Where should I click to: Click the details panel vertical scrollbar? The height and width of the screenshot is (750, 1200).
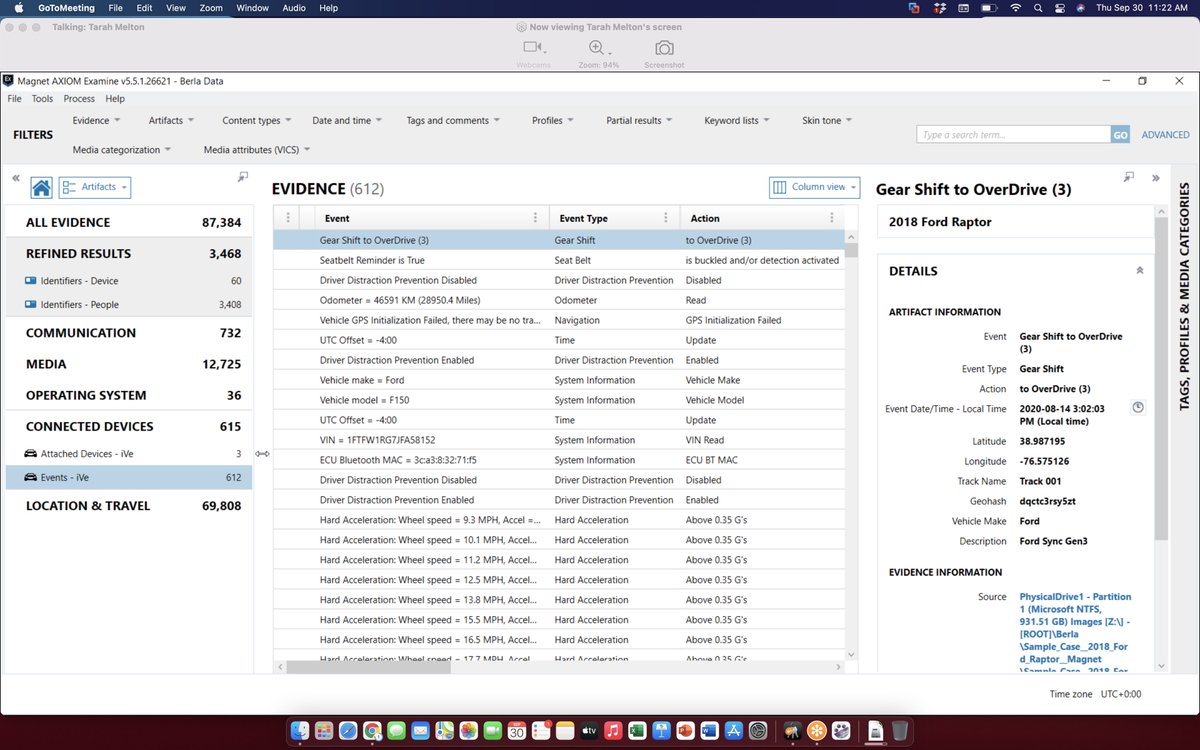[1160, 380]
